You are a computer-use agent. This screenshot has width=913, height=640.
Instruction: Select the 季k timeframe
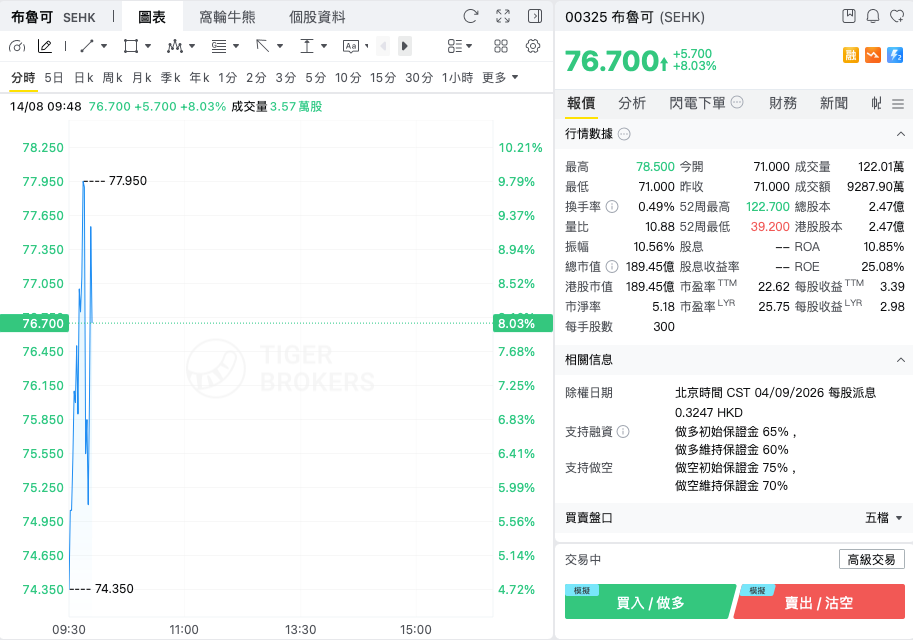(x=171, y=77)
